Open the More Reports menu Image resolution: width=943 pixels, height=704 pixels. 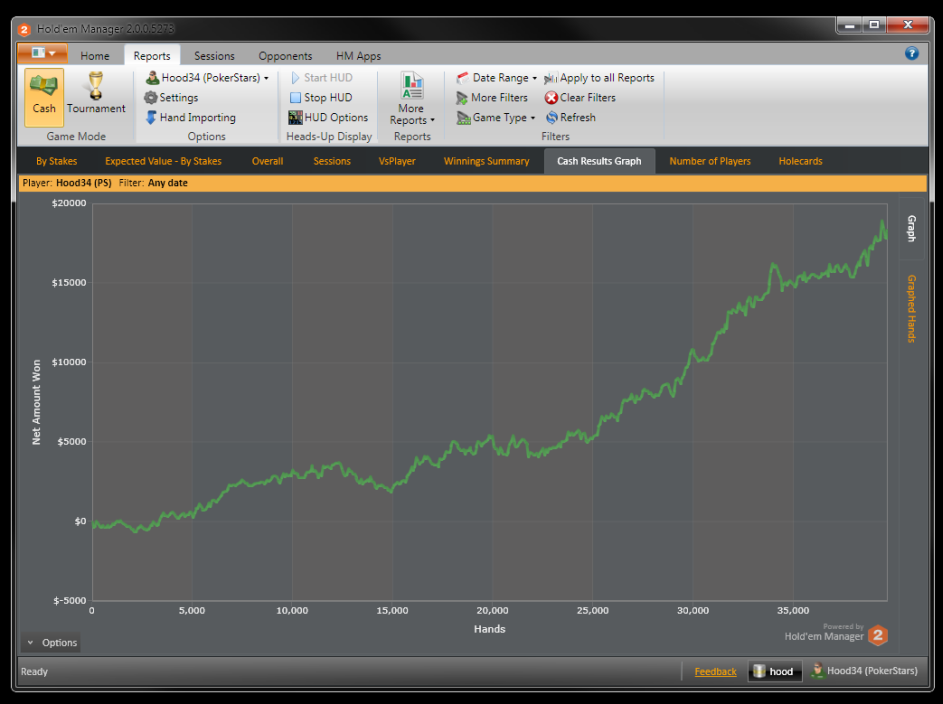[x=412, y=99]
